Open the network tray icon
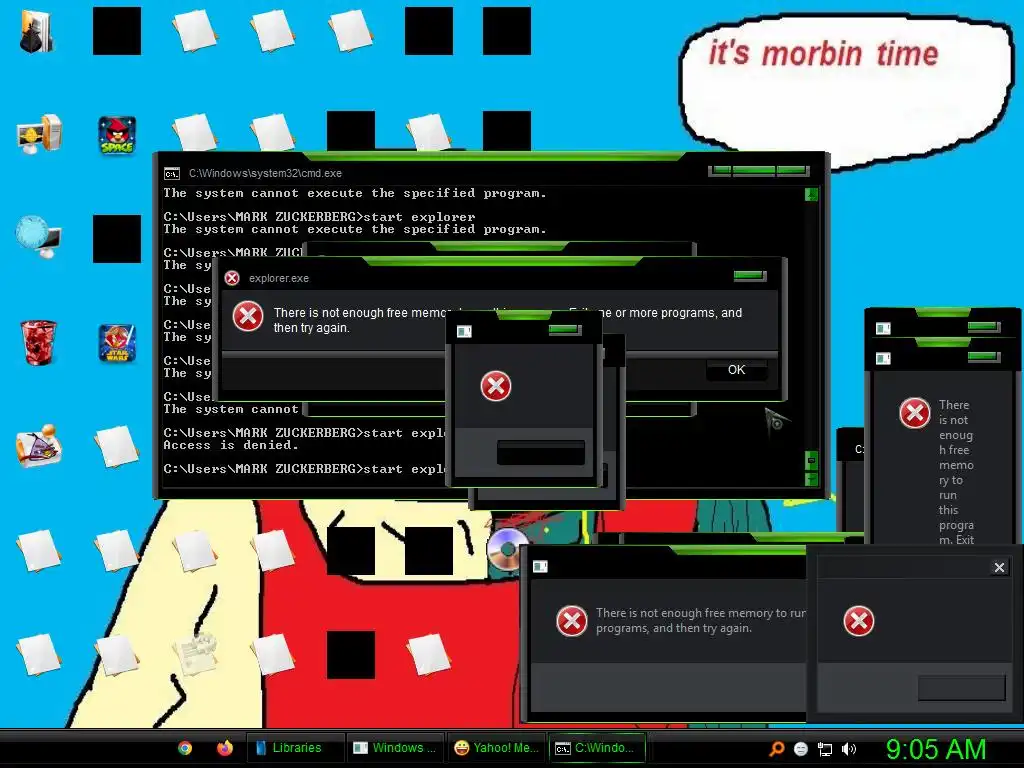Viewport: 1024px width, 768px height. click(x=825, y=749)
